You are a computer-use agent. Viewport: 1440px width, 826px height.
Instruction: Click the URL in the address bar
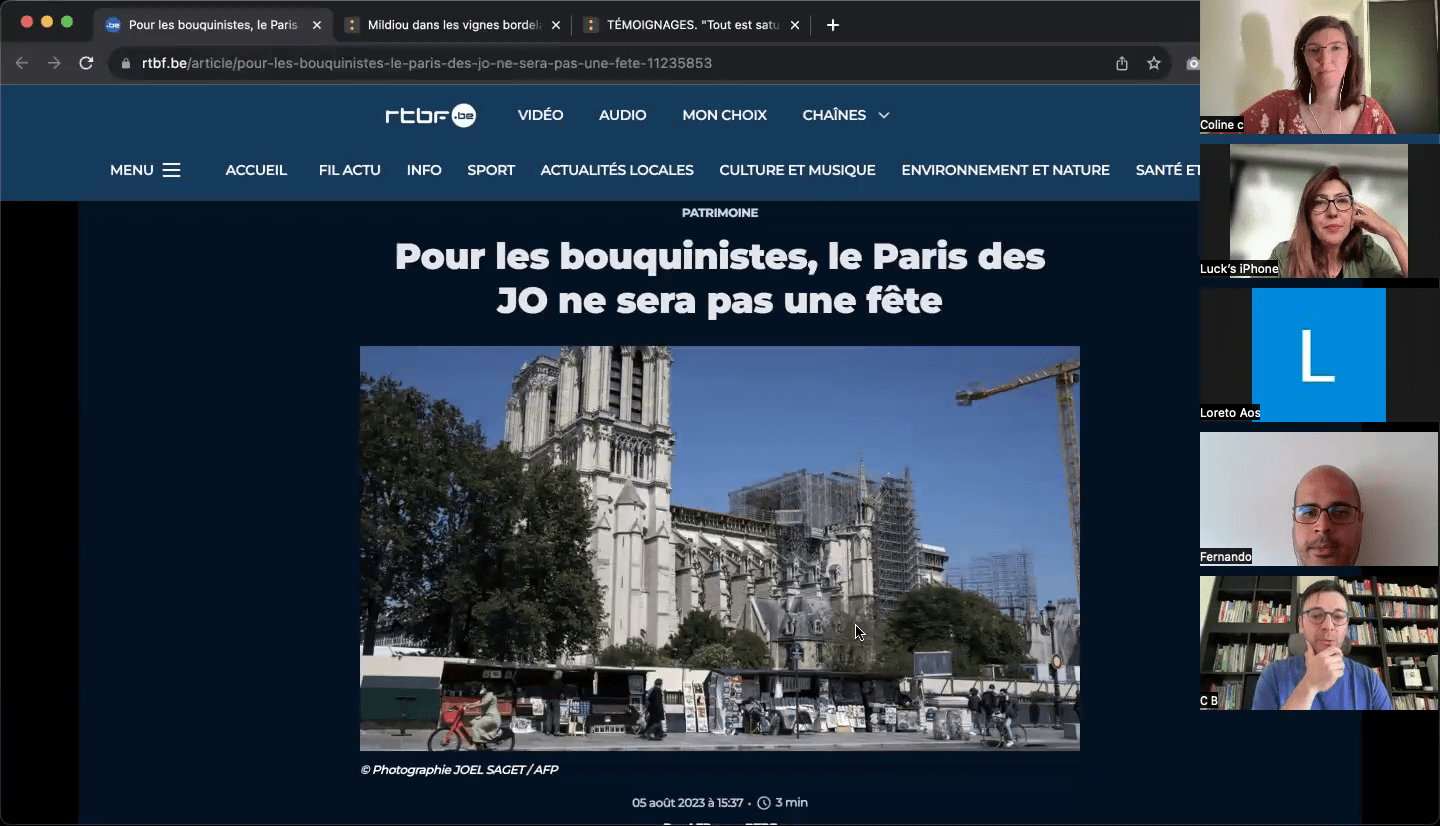pos(427,63)
